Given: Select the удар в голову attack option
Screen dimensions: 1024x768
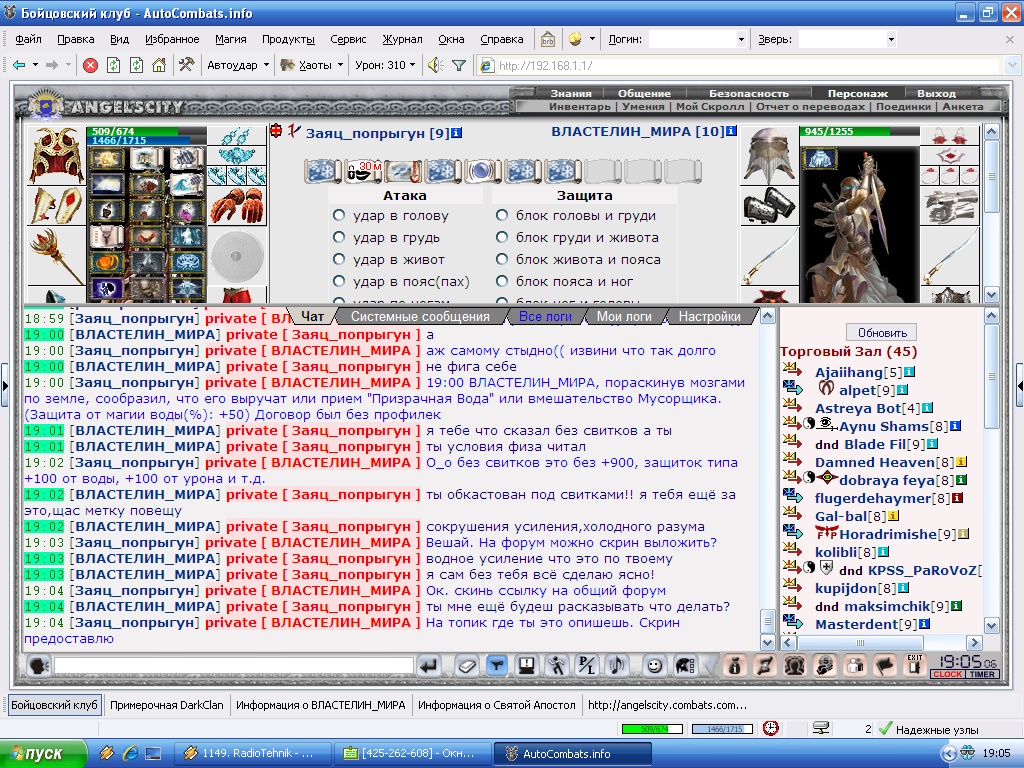Looking at the screenshot, I should [x=339, y=216].
